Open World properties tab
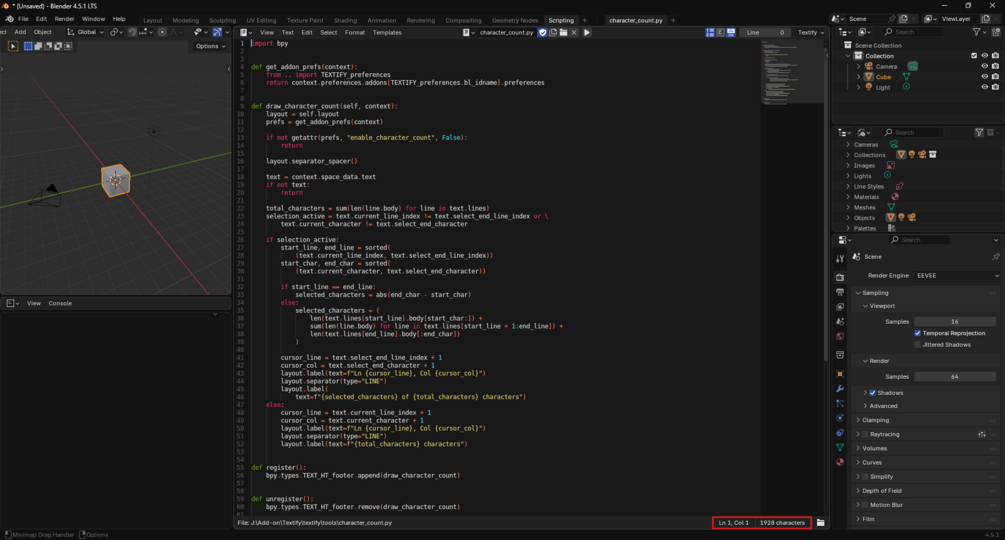The height and width of the screenshot is (540, 1005). click(840, 336)
